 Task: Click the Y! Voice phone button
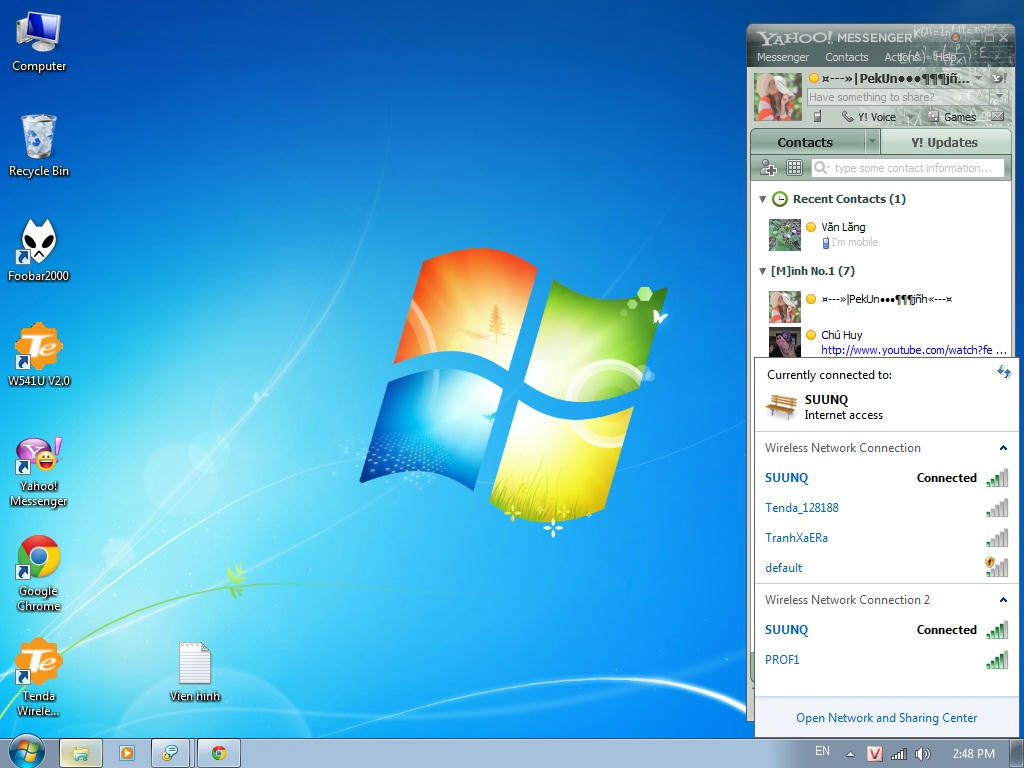[869, 117]
